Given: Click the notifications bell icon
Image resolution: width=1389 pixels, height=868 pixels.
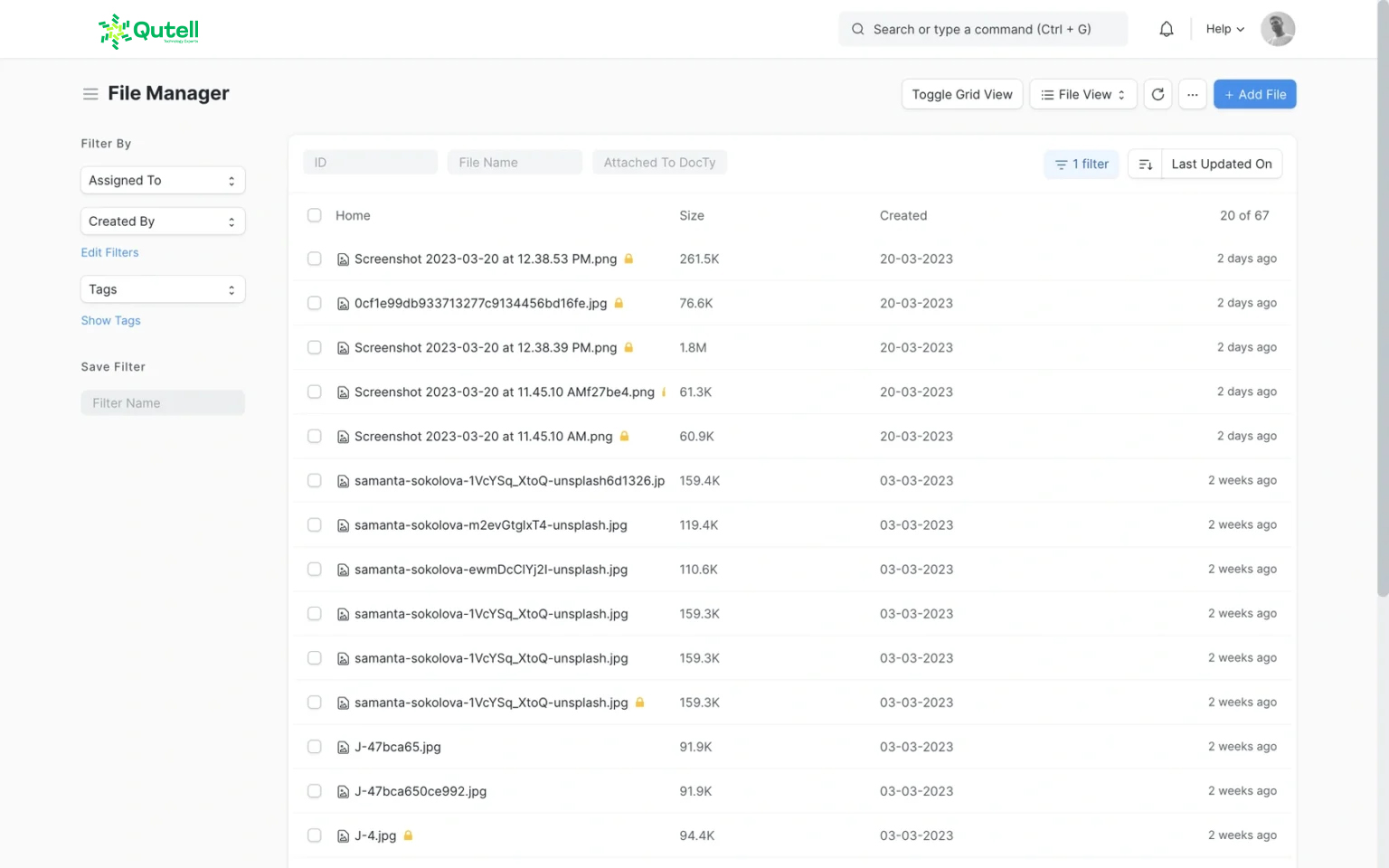Looking at the screenshot, I should coord(1167,29).
